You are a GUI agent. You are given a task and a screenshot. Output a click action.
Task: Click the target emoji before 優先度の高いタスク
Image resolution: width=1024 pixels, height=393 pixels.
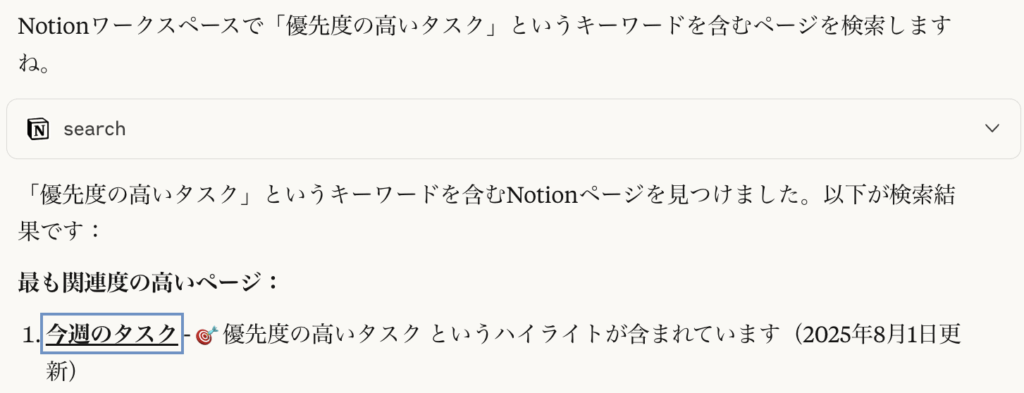point(206,336)
